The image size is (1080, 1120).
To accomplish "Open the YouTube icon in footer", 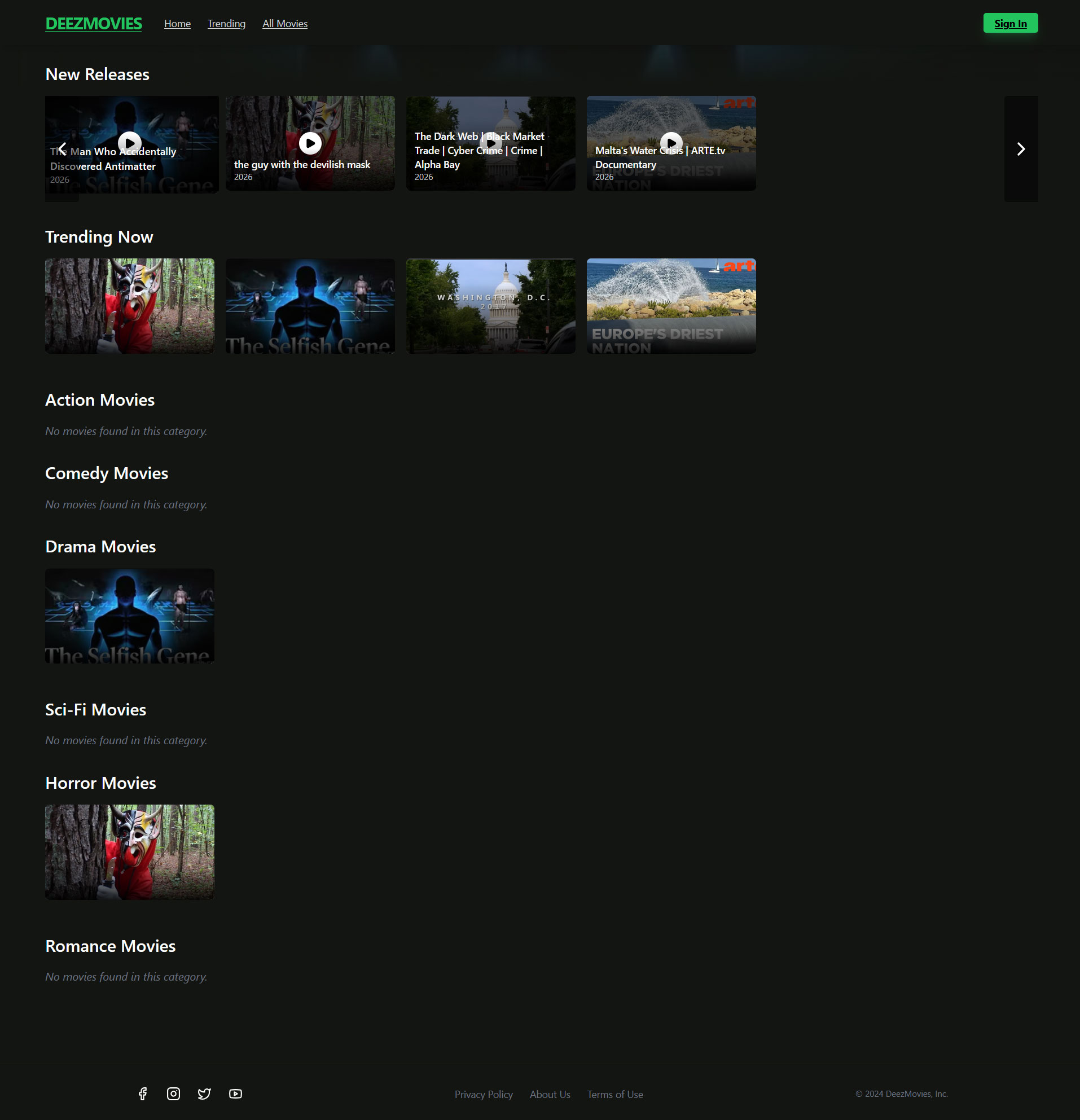I will pyautogui.click(x=235, y=1093).
